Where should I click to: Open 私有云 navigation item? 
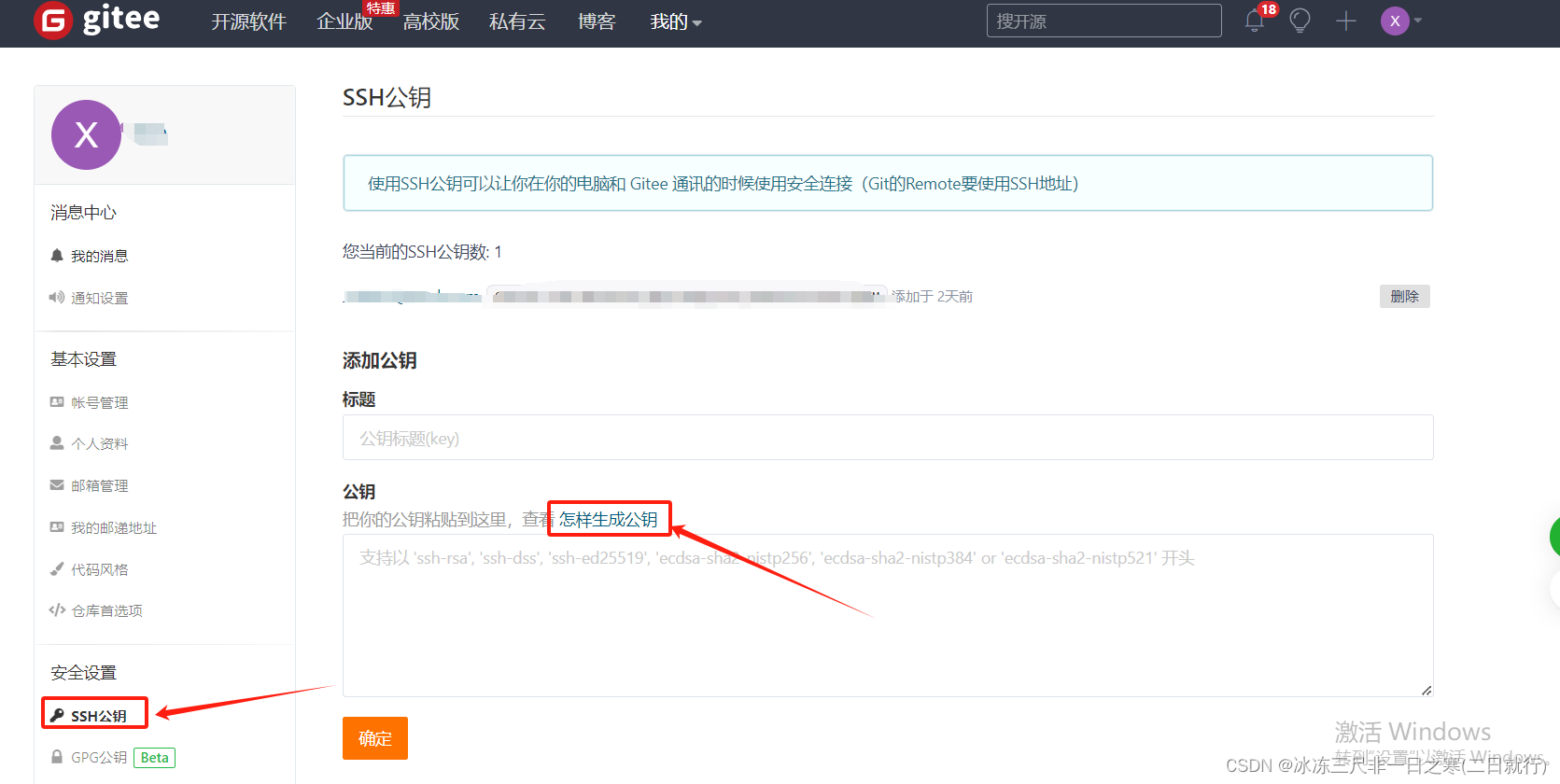click(x=517, y=21)
